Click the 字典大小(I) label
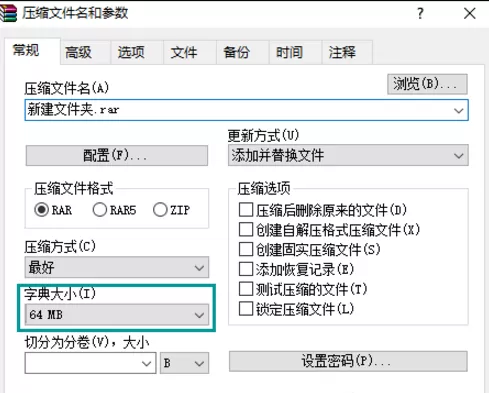Screen dimensions: 489x393 [60, 294]
